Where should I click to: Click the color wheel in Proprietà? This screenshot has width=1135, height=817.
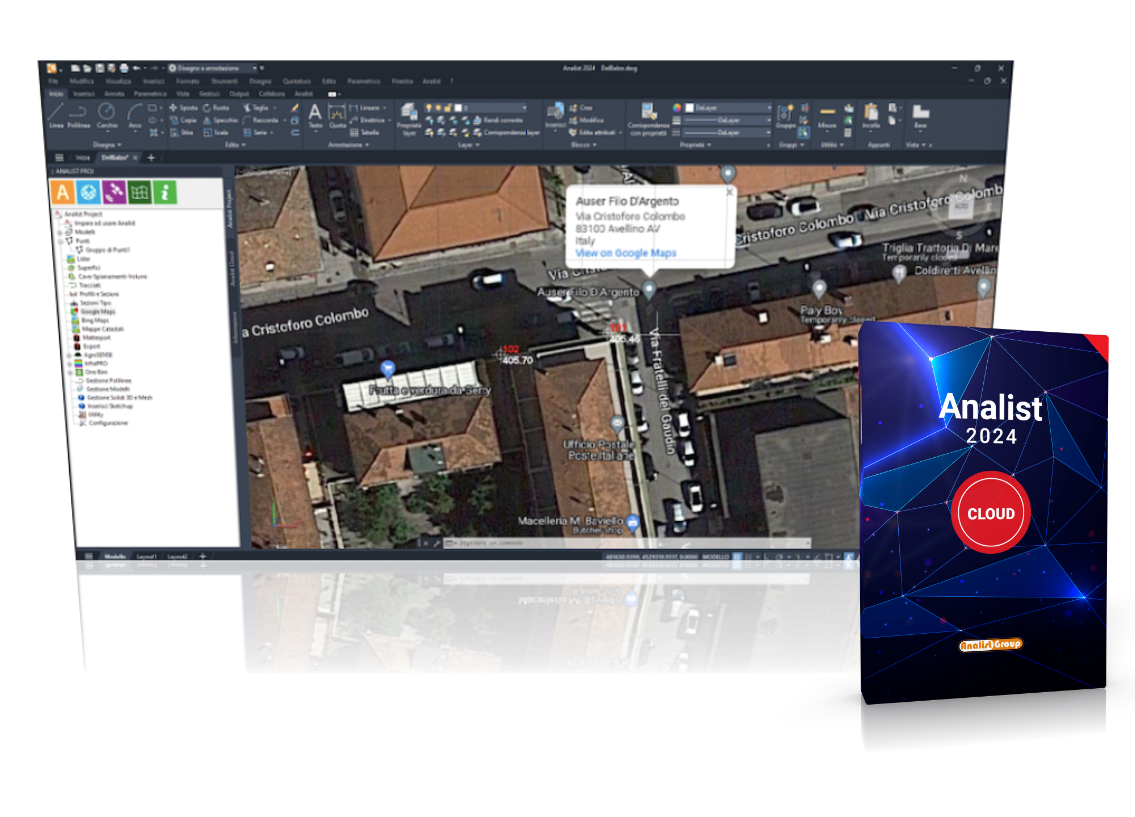pyautogui.click(x=677, y=108)
